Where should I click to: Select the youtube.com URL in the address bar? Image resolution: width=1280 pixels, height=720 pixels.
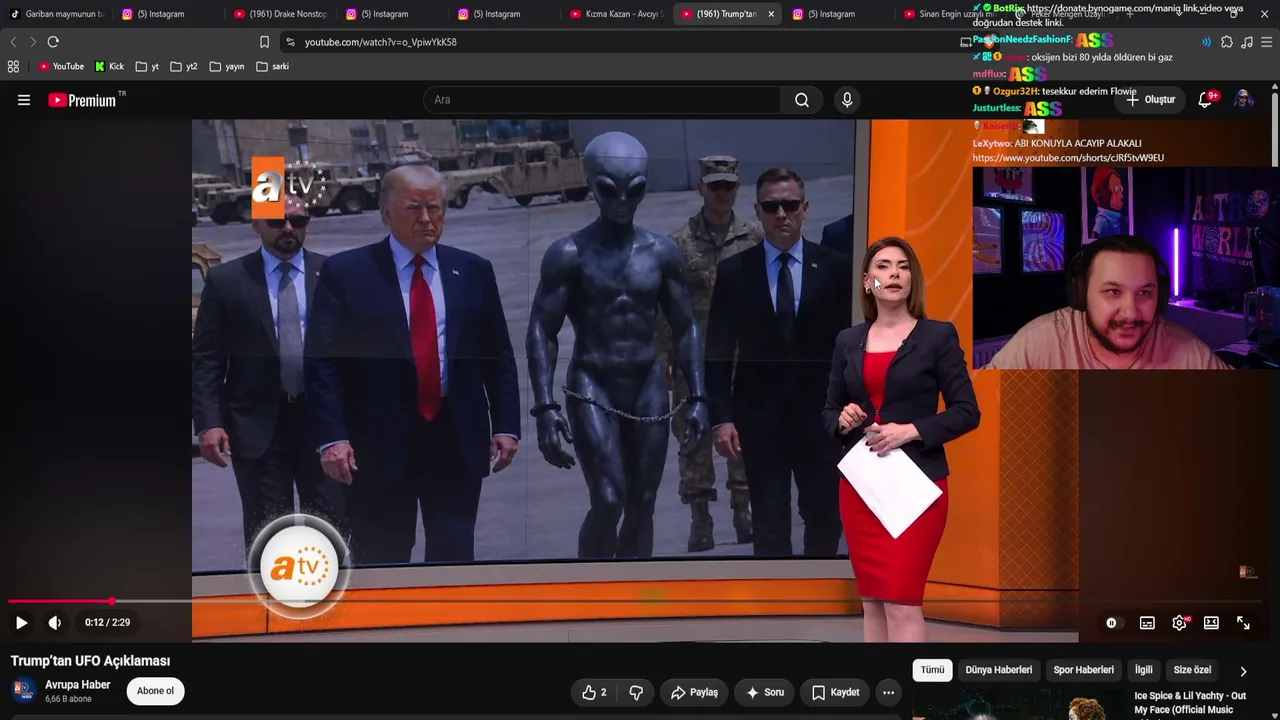point(381,42)
